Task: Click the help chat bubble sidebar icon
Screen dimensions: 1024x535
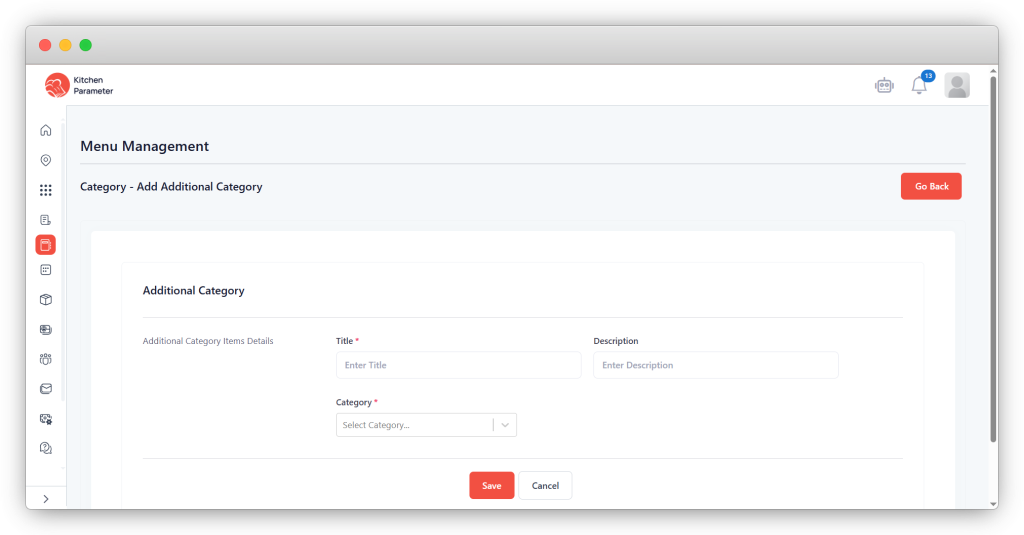Action: pos(45,448)
